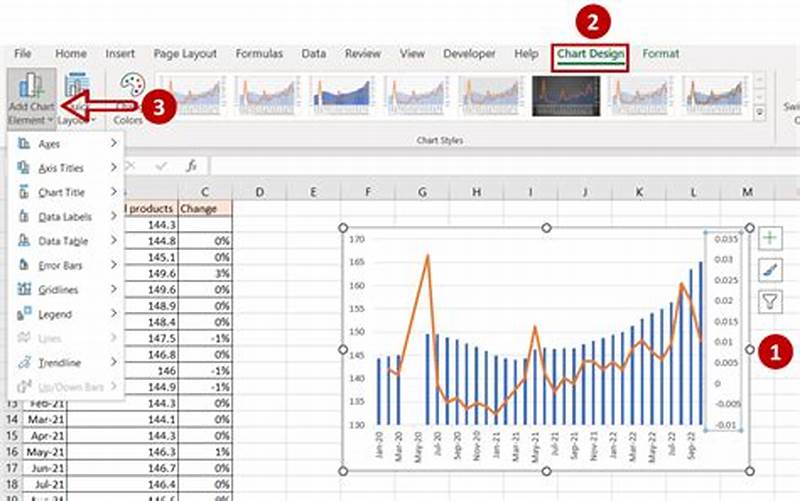This screenshot has width=800, height=501.
Task: Open the Error Bars submenu
Action: [66, 265]
